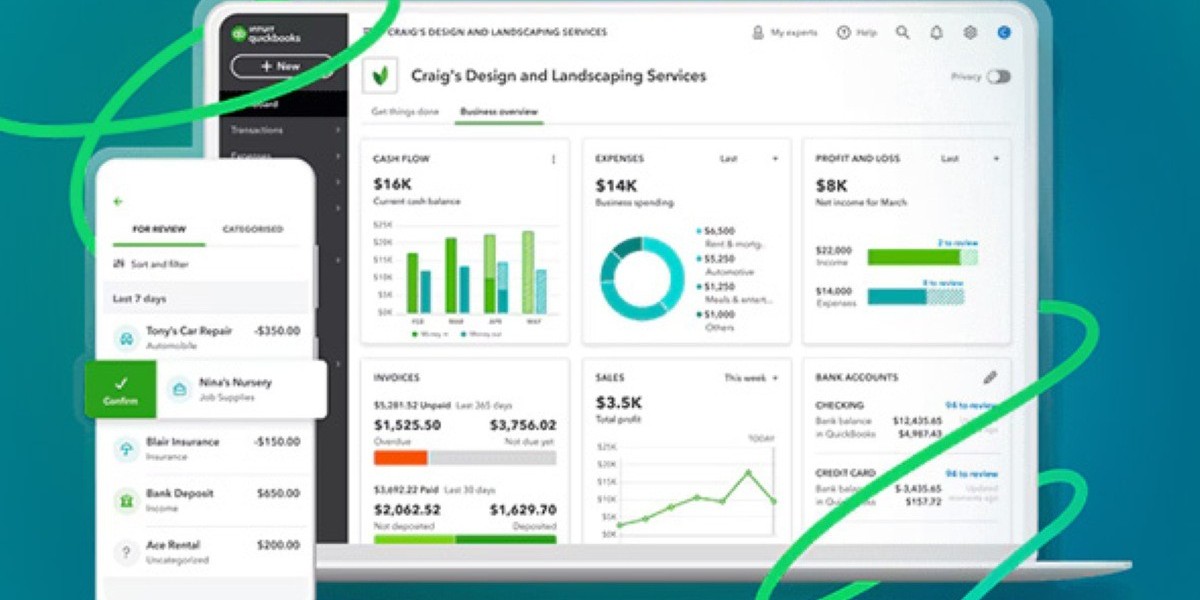Image resolution: width=1200 pixels, height=600 pixels.
Task: Click the orange Overdue progress bar on Invoices
Action: (399, 458)
